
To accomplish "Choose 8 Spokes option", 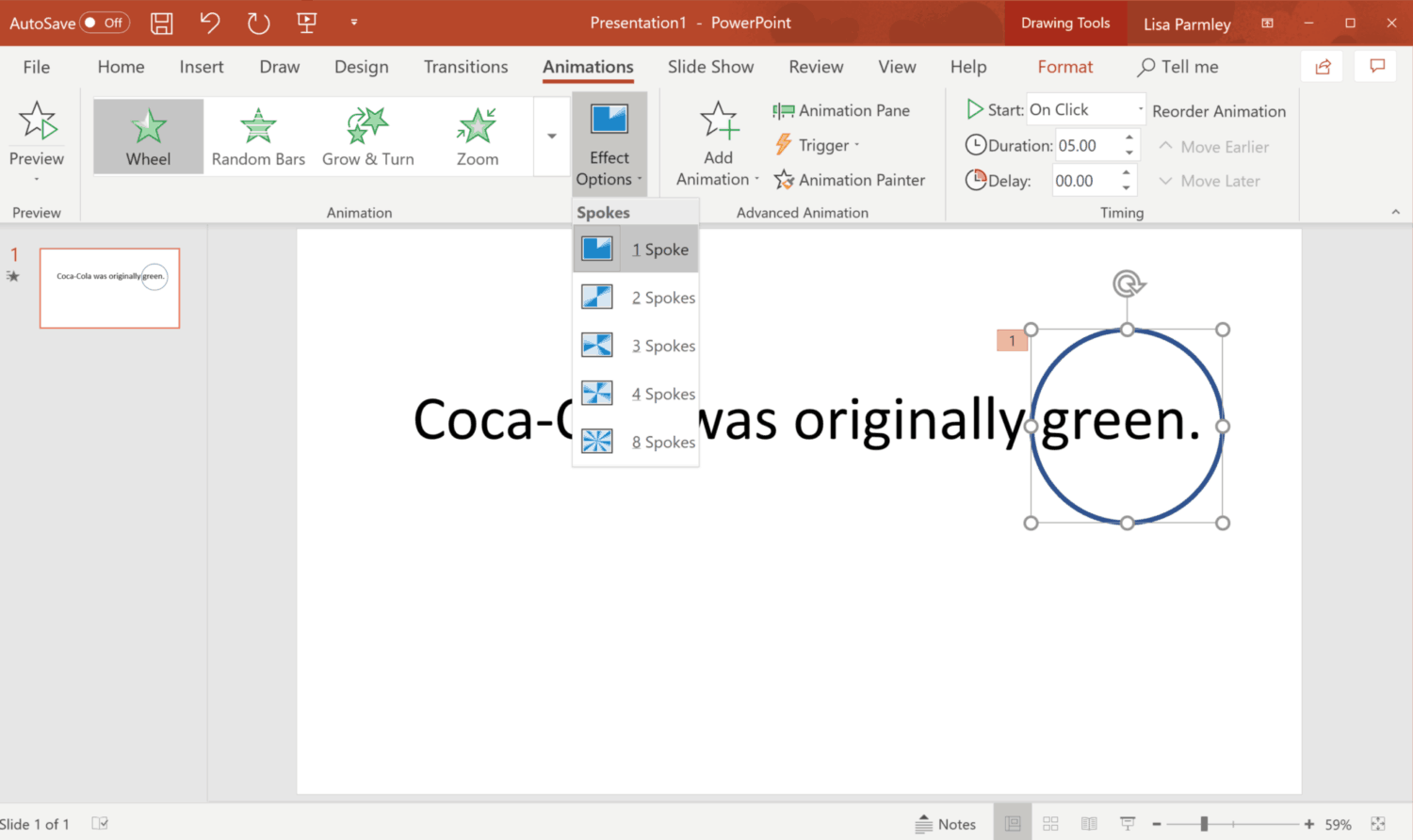I will click(636, 442).
